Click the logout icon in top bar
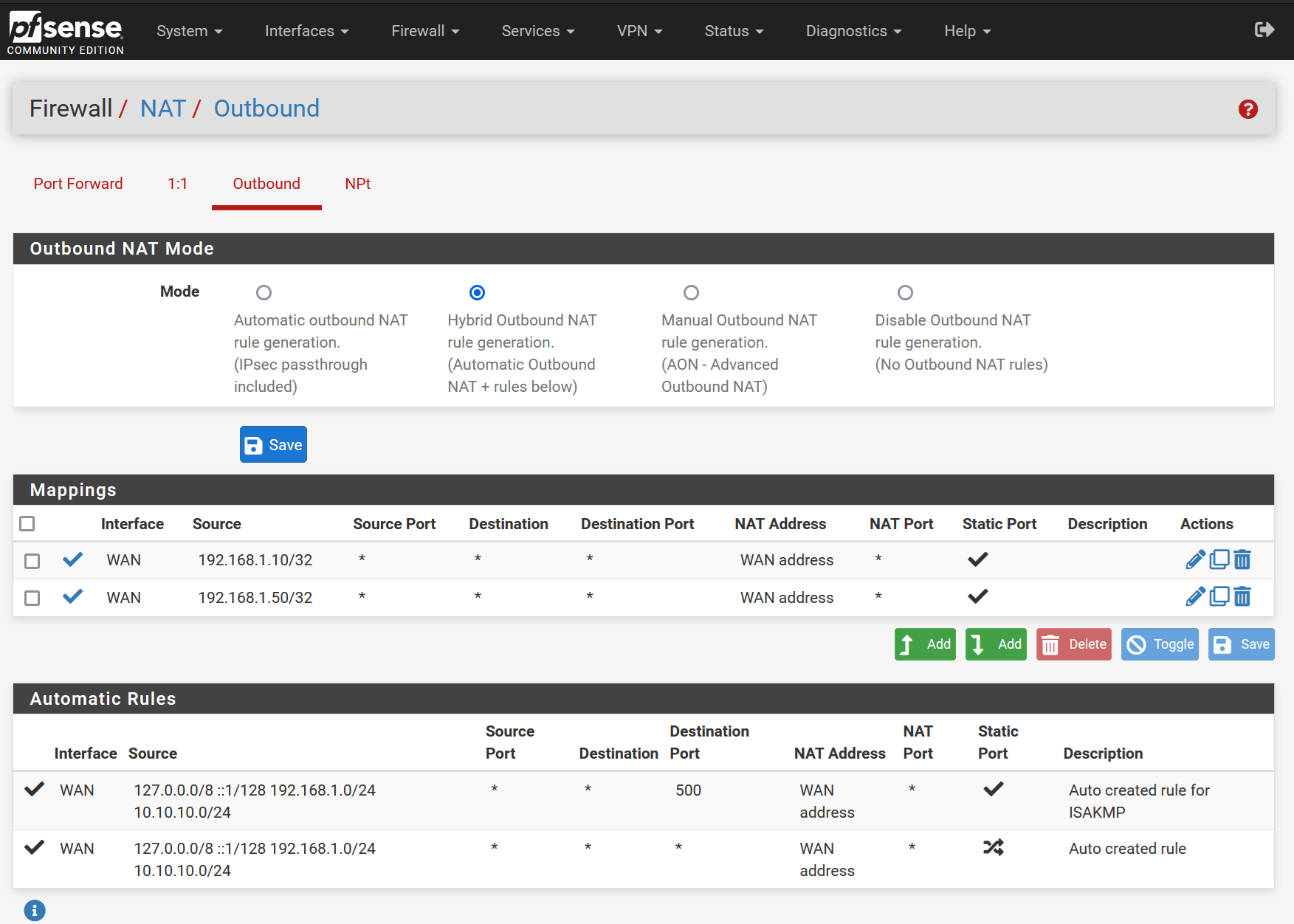This screenshot has width=1294, height=924. pyautogui.click(x=1264, y=30)
